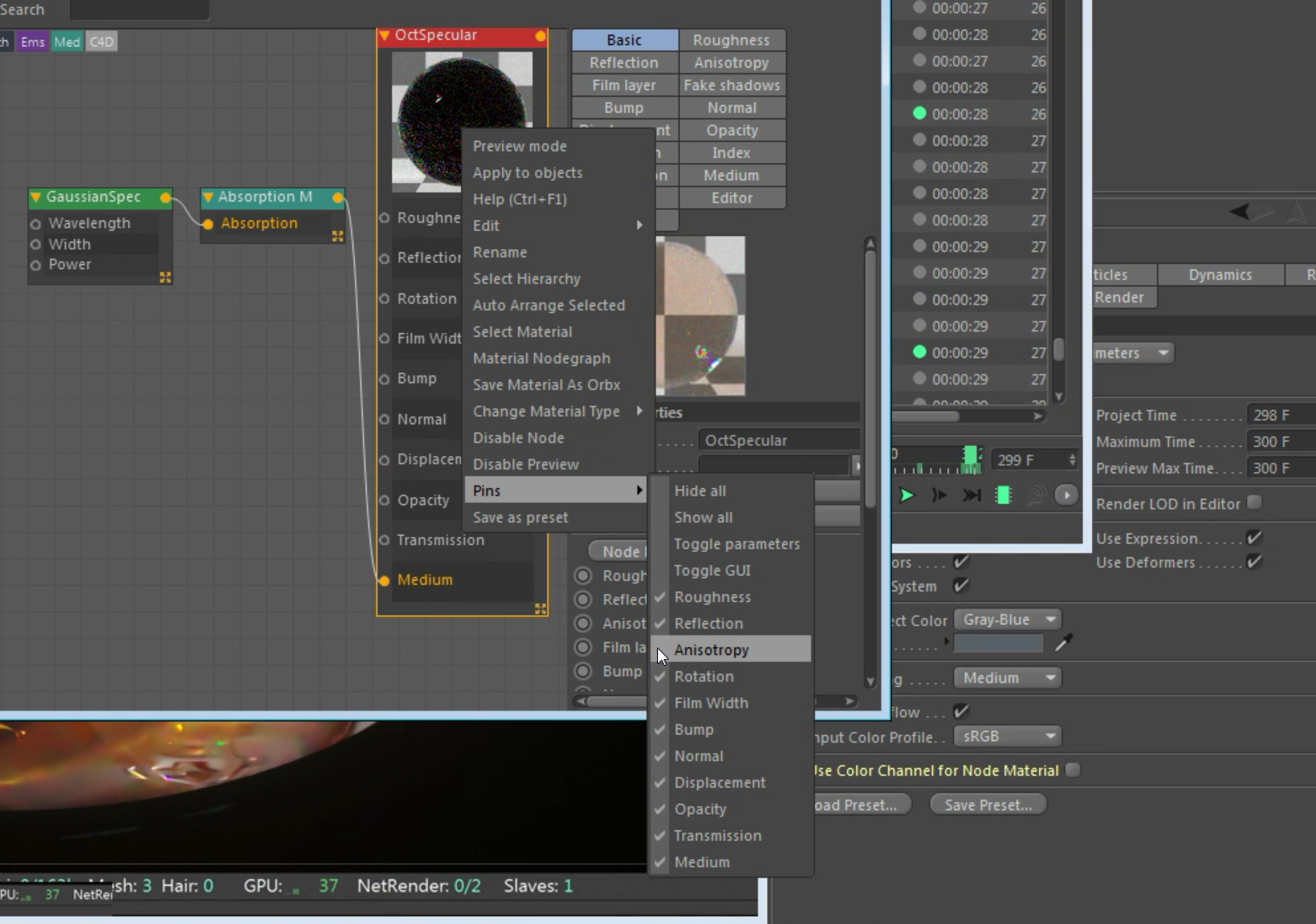Toggle the System checkbox
1316x924 pixels.
point(961,586)
